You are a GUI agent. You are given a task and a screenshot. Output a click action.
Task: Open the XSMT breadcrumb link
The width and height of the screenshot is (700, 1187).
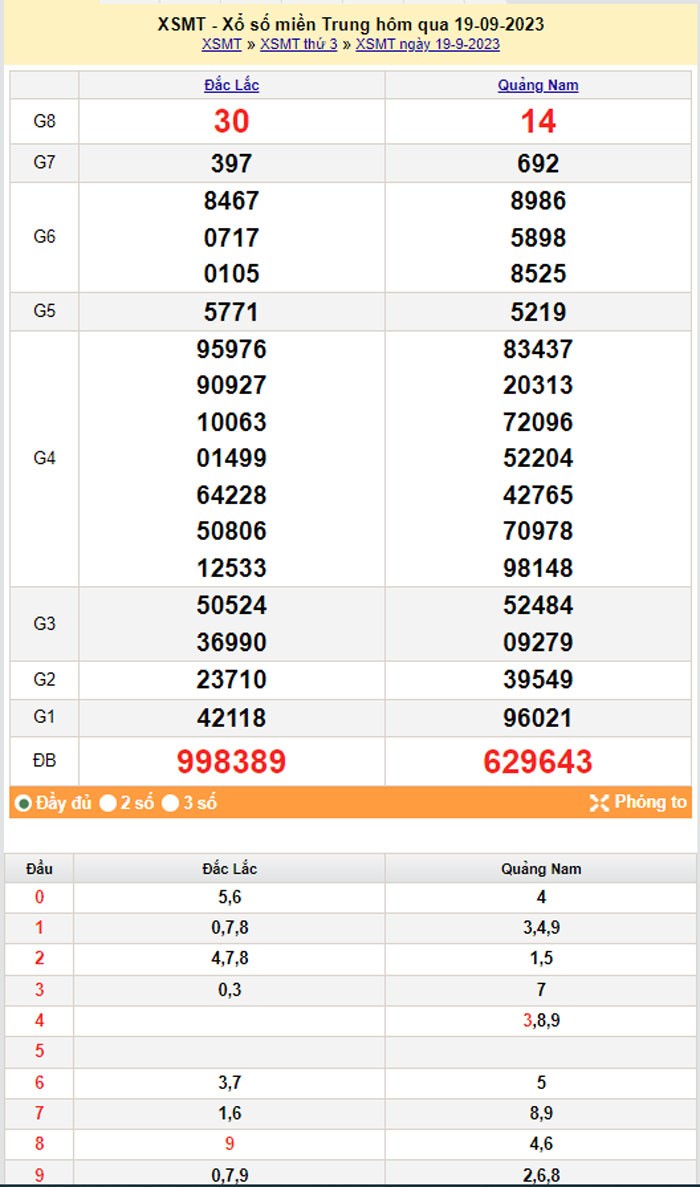coord(221,44)
